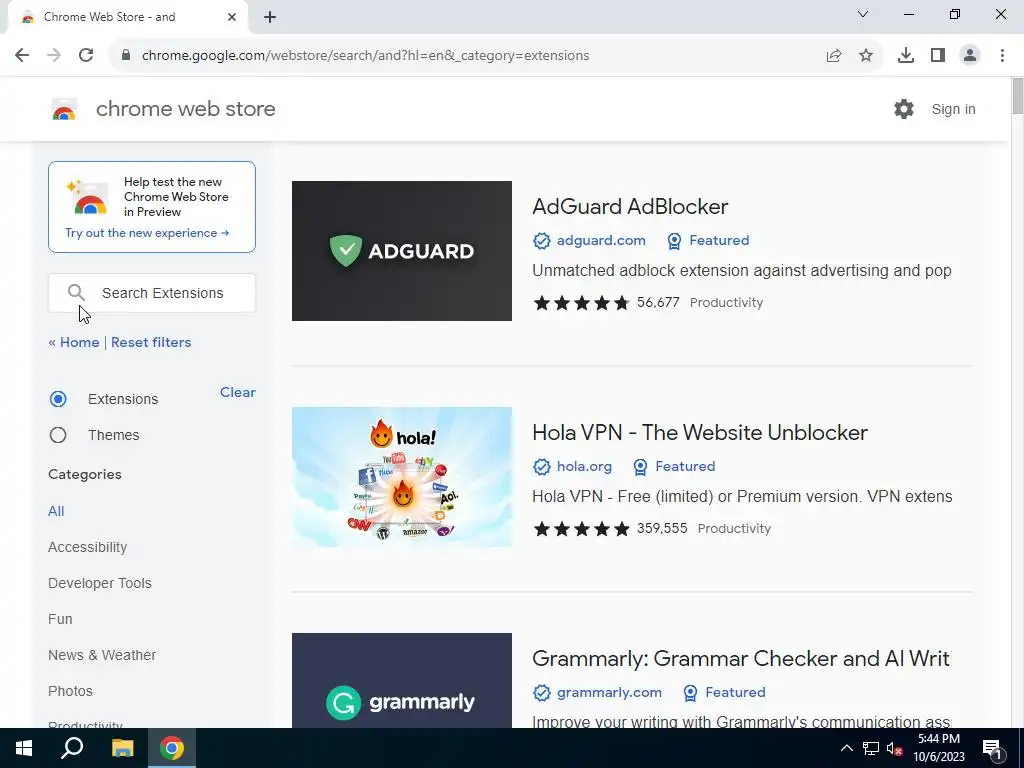Toggle the side panel icon
The image size is (1024, 768).
tap(938, 56)
